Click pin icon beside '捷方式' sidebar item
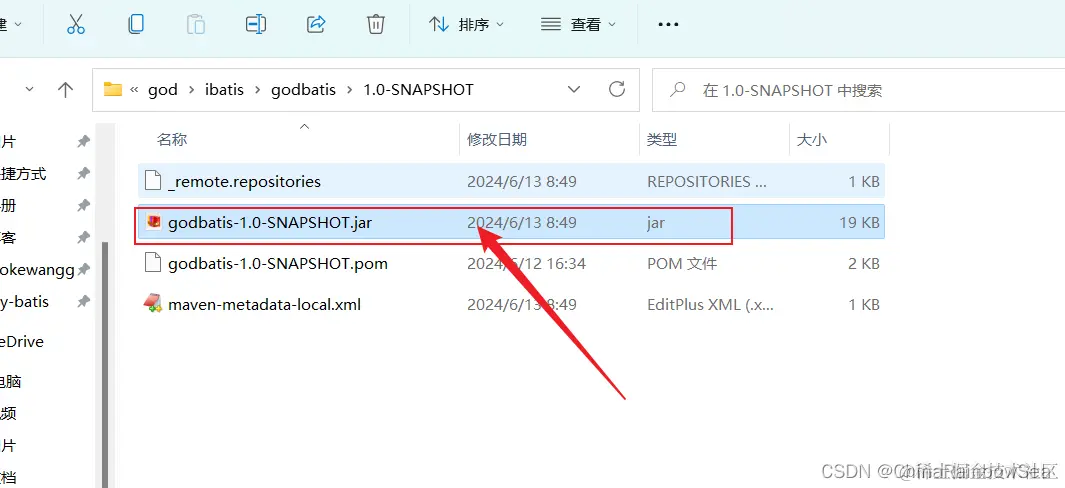Screen dimensions: 1065x488 tap(83, 173)
